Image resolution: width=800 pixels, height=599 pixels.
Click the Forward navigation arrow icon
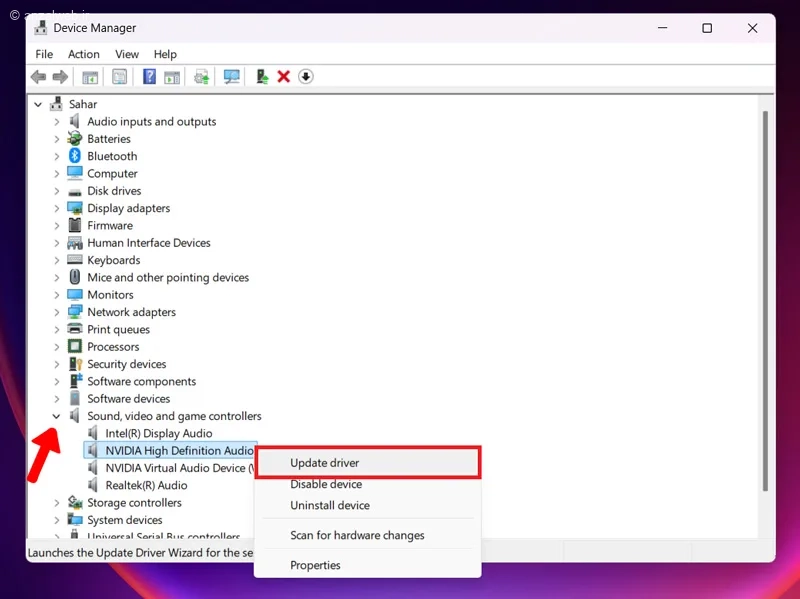click(x=59, y=77)
